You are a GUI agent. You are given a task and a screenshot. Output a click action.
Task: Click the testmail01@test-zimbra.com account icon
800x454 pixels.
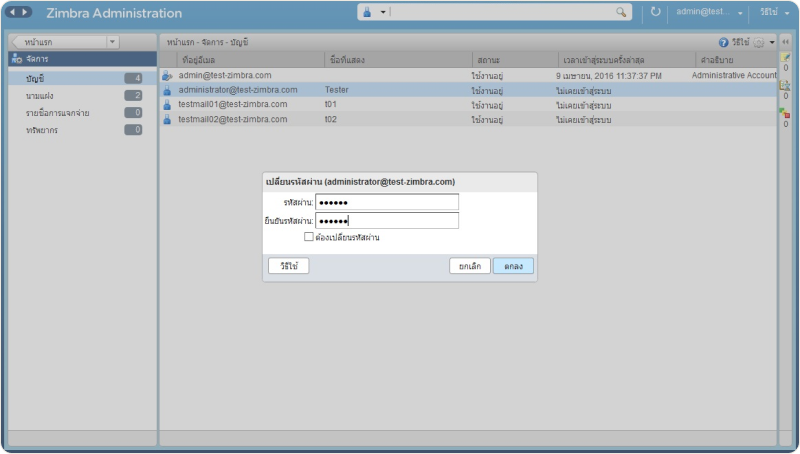[167, 105]
